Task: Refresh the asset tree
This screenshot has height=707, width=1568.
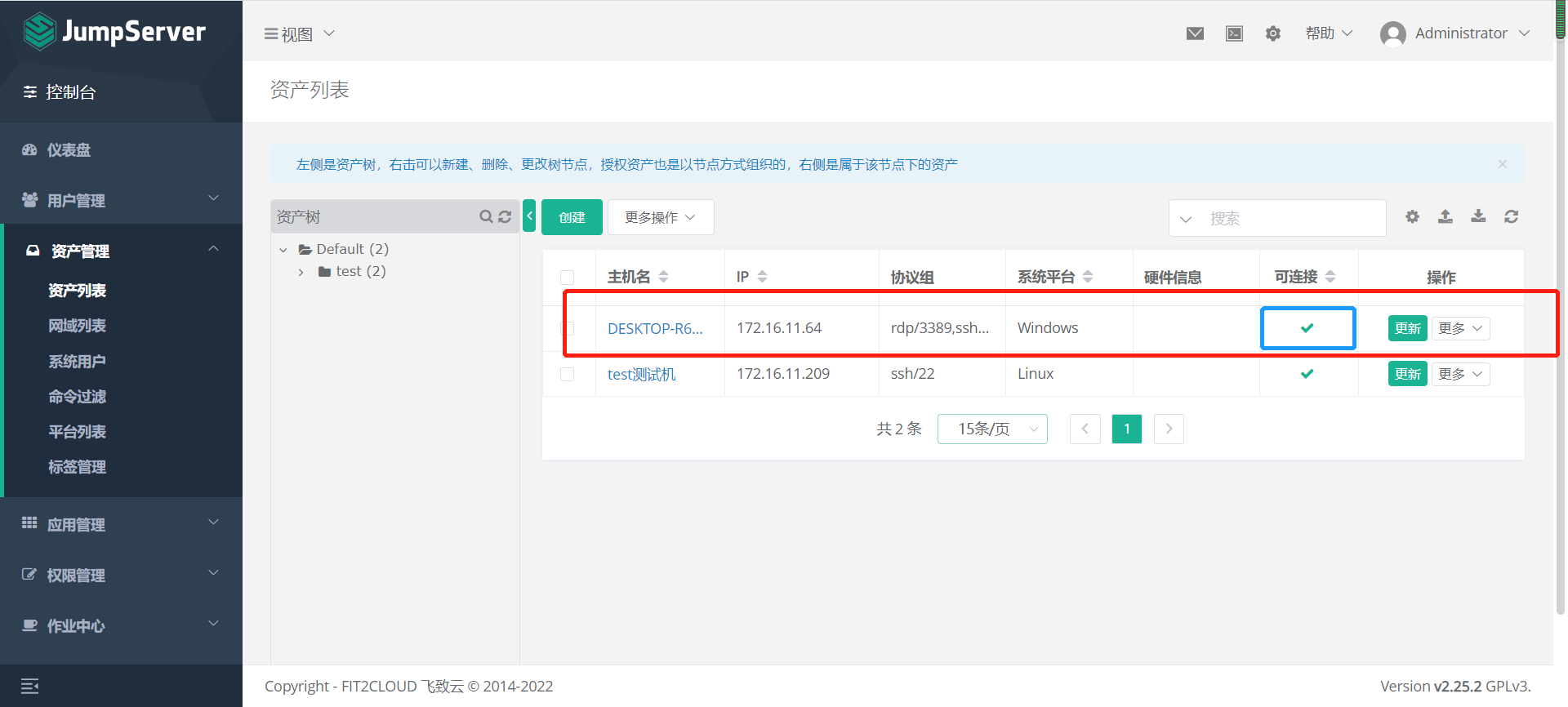Action: coord(505,216)
